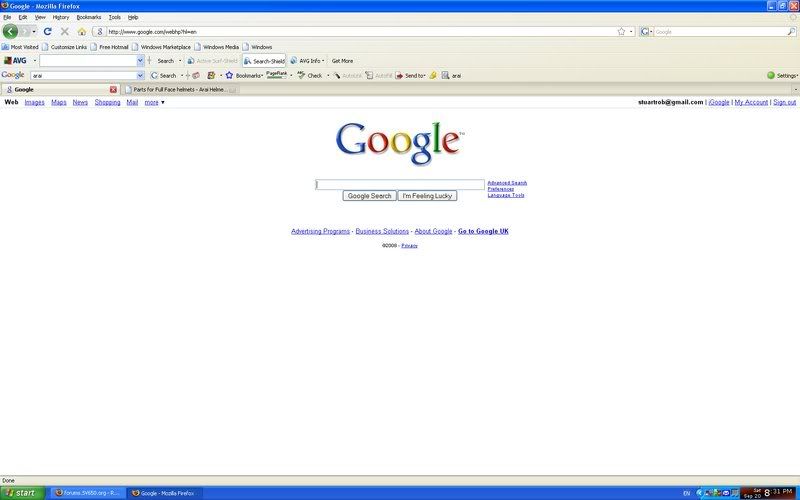This screenshot has width=800, height=500.
Task: Open the View menu
Action: coord(40,17)
